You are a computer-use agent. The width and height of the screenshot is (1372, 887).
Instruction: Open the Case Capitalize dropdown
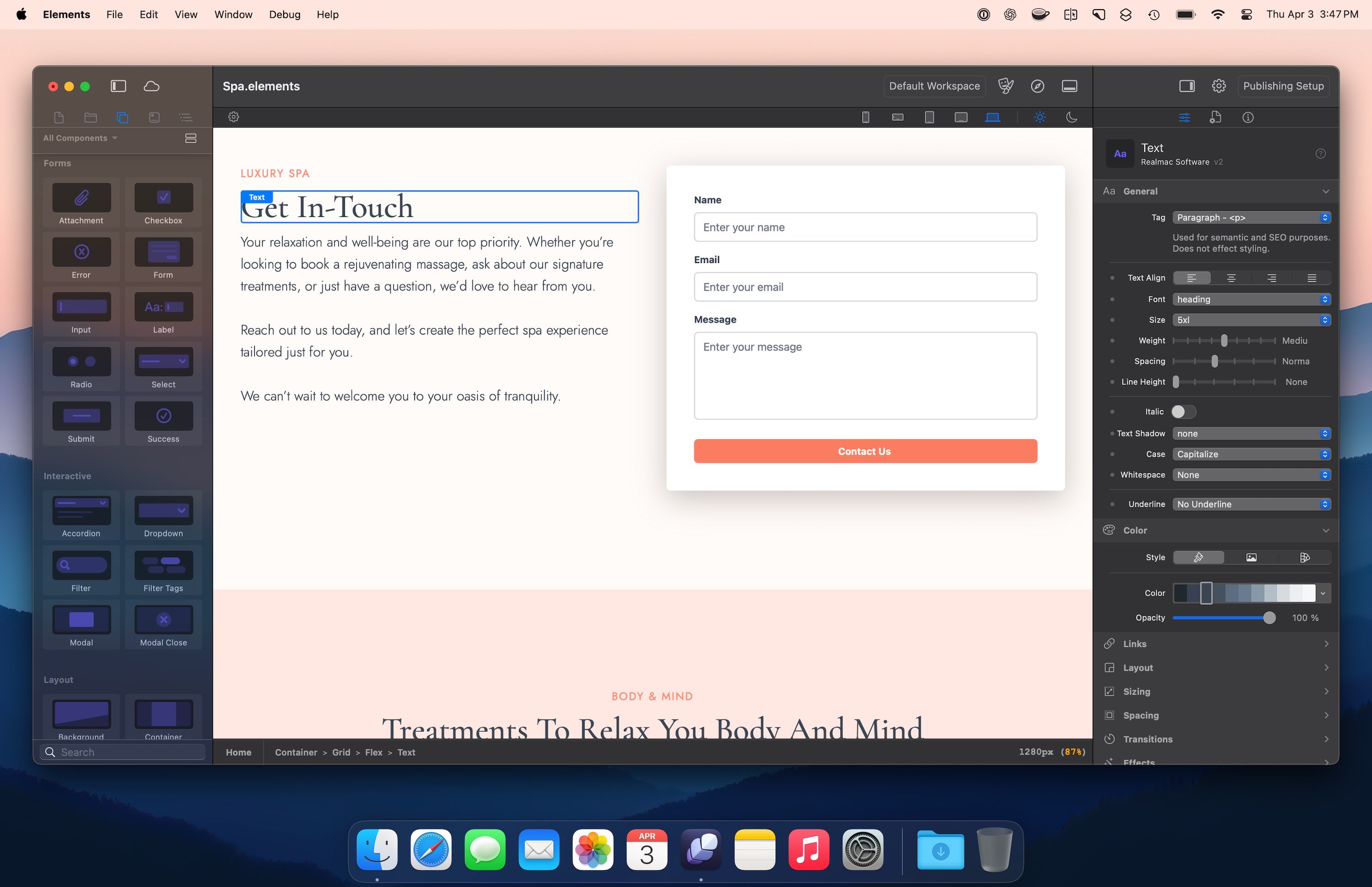pyautogui.click(x=1251, y=454)
